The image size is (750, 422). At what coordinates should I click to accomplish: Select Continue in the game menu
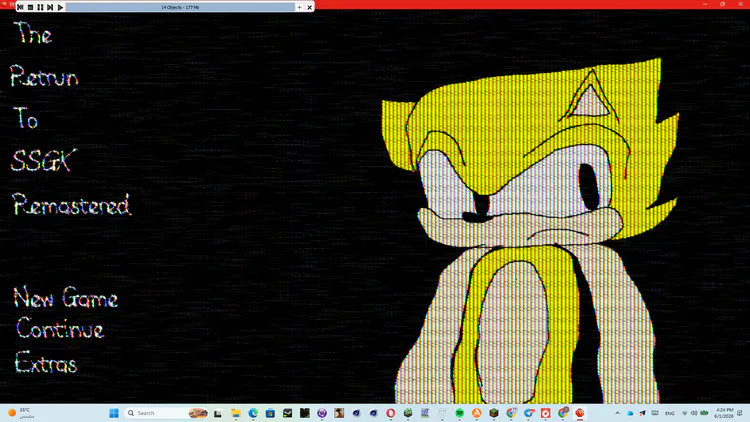[60, 329]
